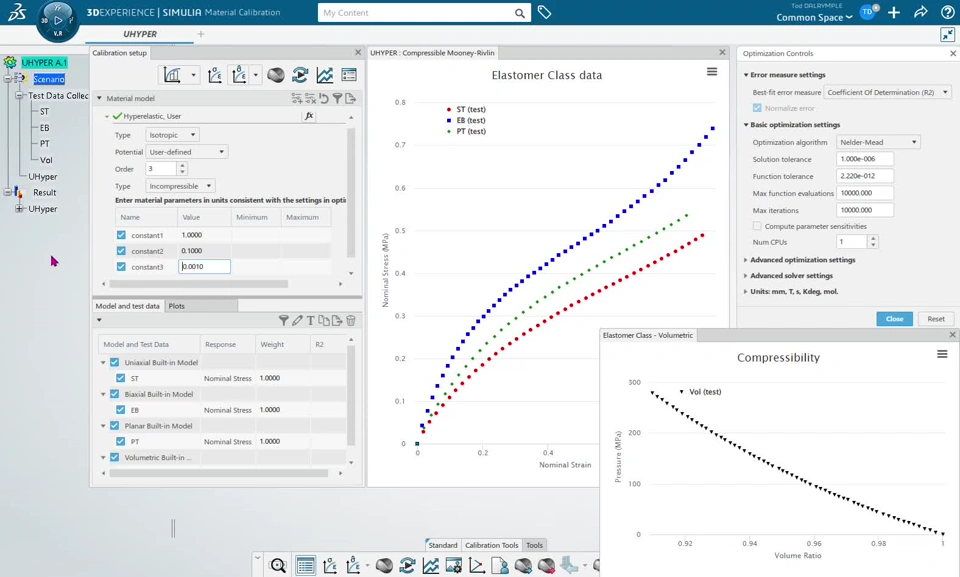Uncheck Biaxial Built-in Model checkbox
Viewport: 960px width, 577px height.
[x=114, y=394]
